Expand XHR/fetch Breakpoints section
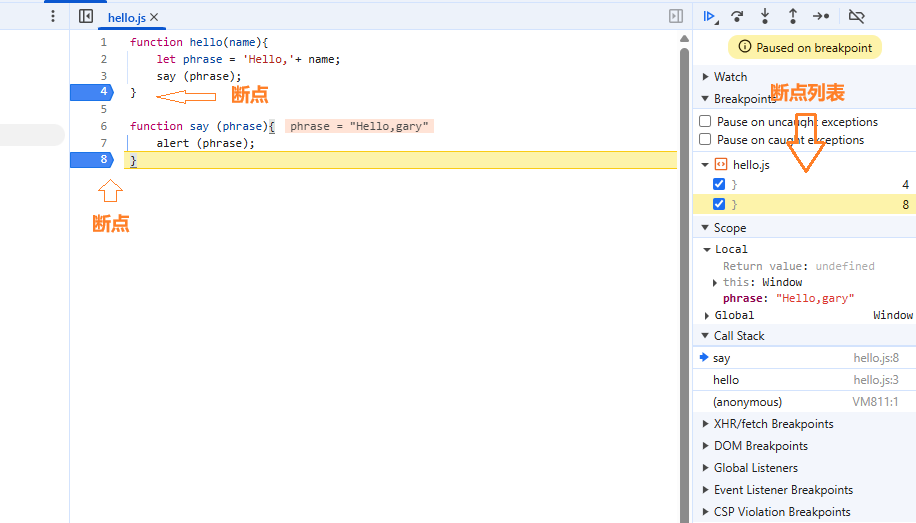The width and height of the screenshot is (916, 523). 706,424
